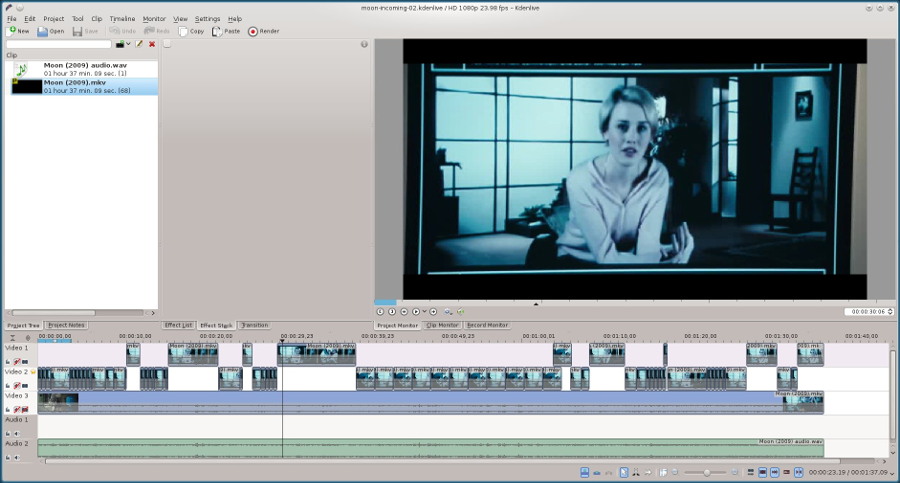
Task: Open the monitor configure gear dropdown
Action: coord(448,312)
